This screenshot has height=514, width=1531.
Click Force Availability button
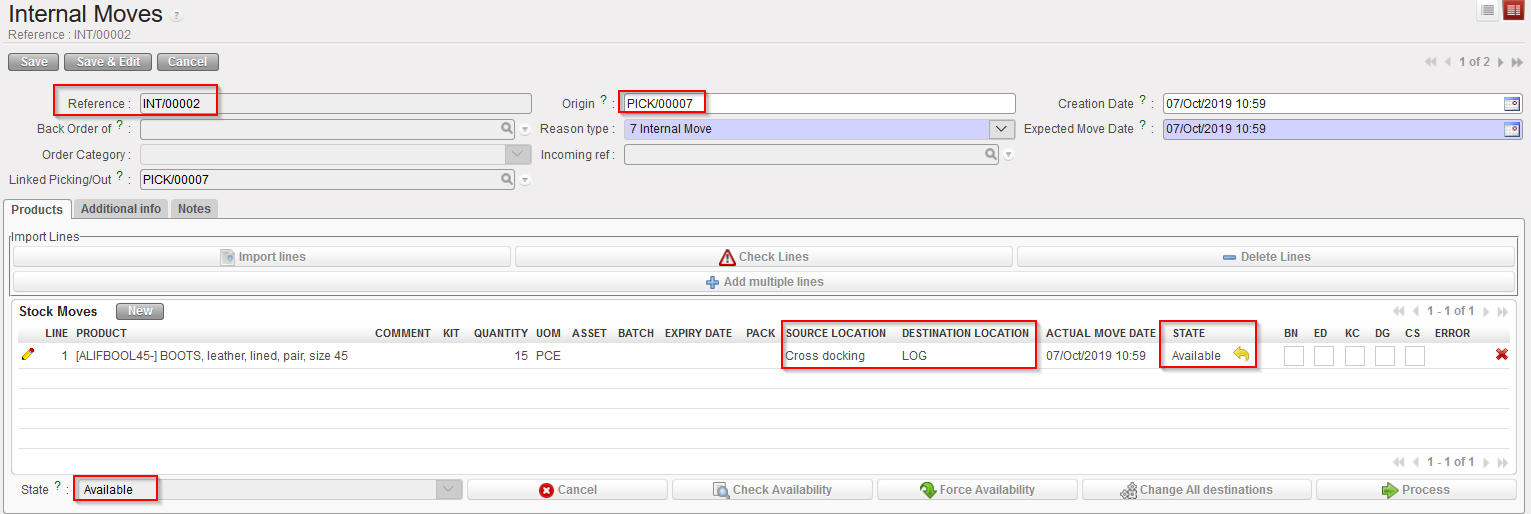[977, 490]
